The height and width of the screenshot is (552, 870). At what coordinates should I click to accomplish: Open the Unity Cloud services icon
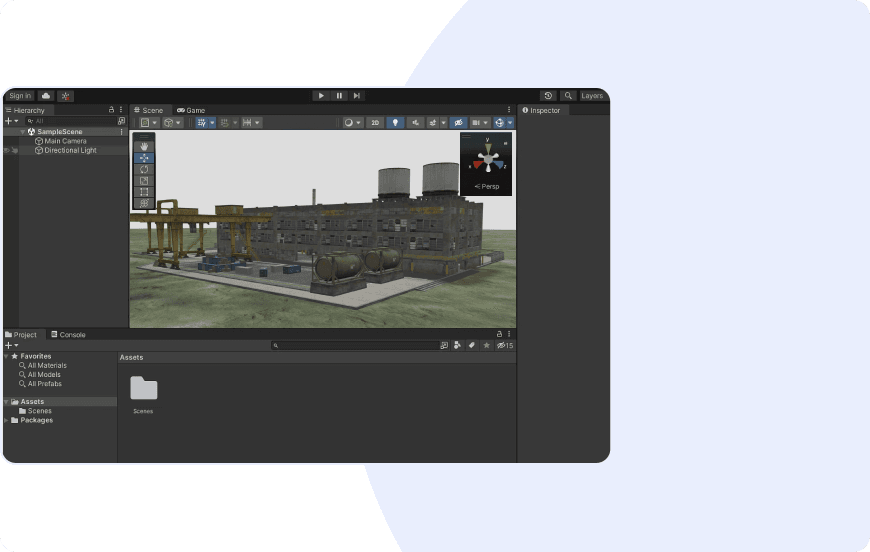(x=46, y=96)
